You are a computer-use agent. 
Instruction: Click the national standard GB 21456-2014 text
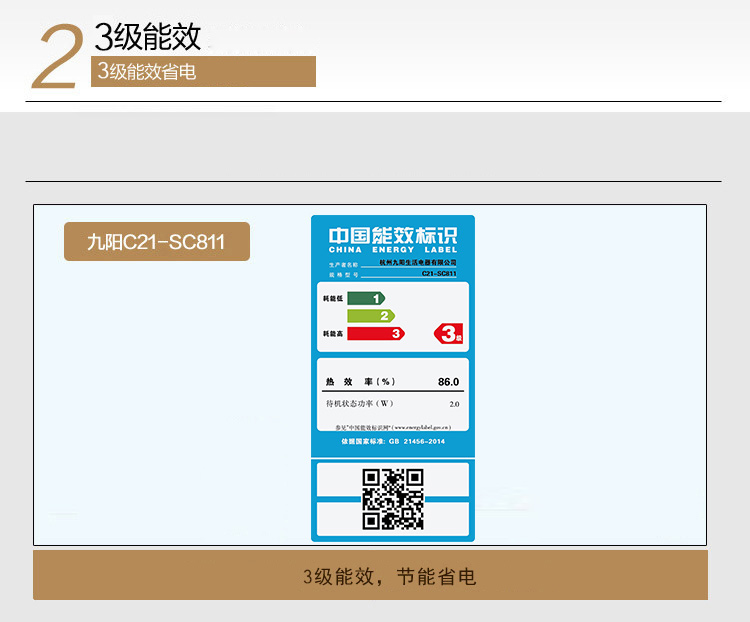393,441
